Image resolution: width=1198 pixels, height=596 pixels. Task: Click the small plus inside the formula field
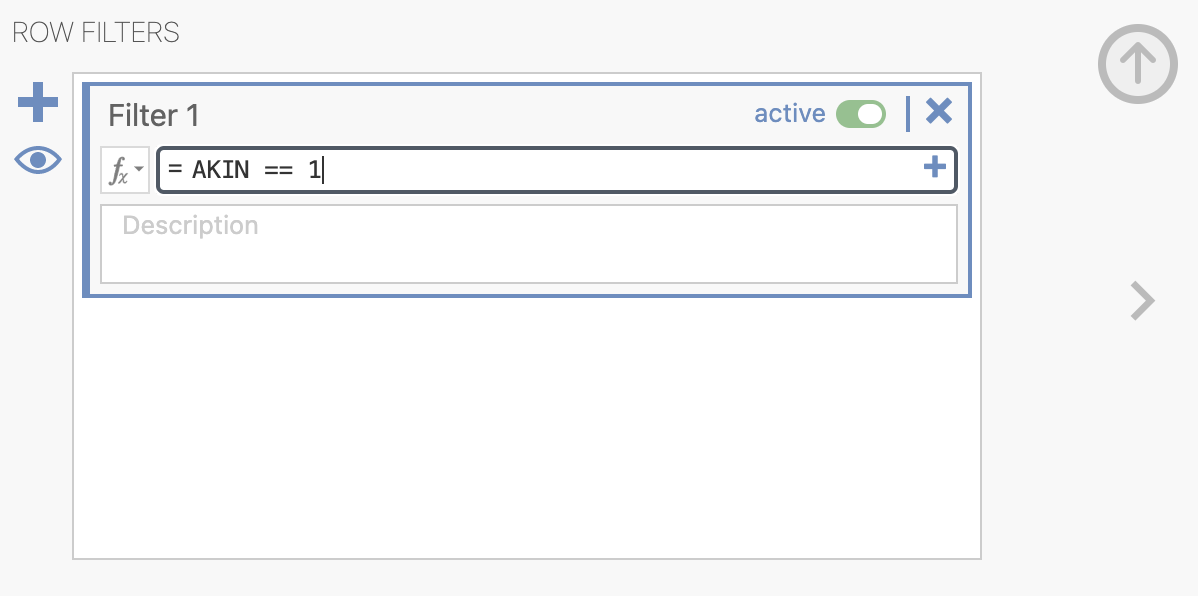[934, 167]
